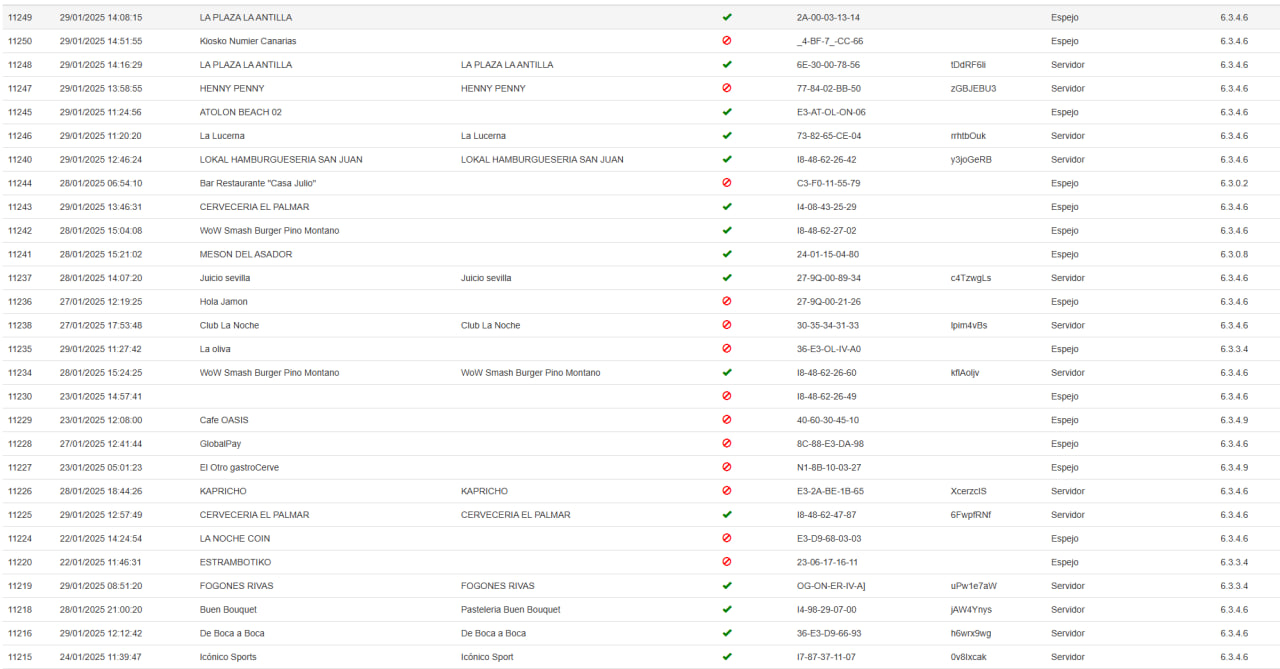Click the green check for Juicio sevilla

tap(727, 278)
